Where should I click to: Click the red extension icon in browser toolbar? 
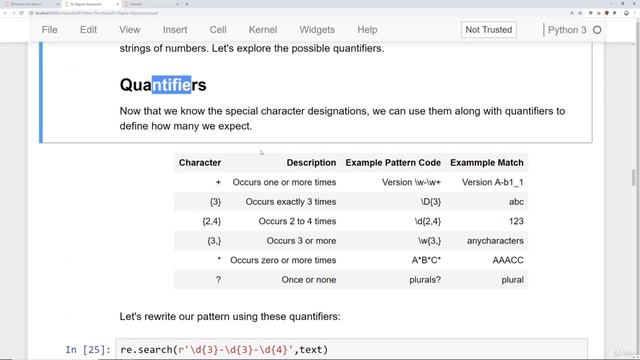(x=607, y=13)
